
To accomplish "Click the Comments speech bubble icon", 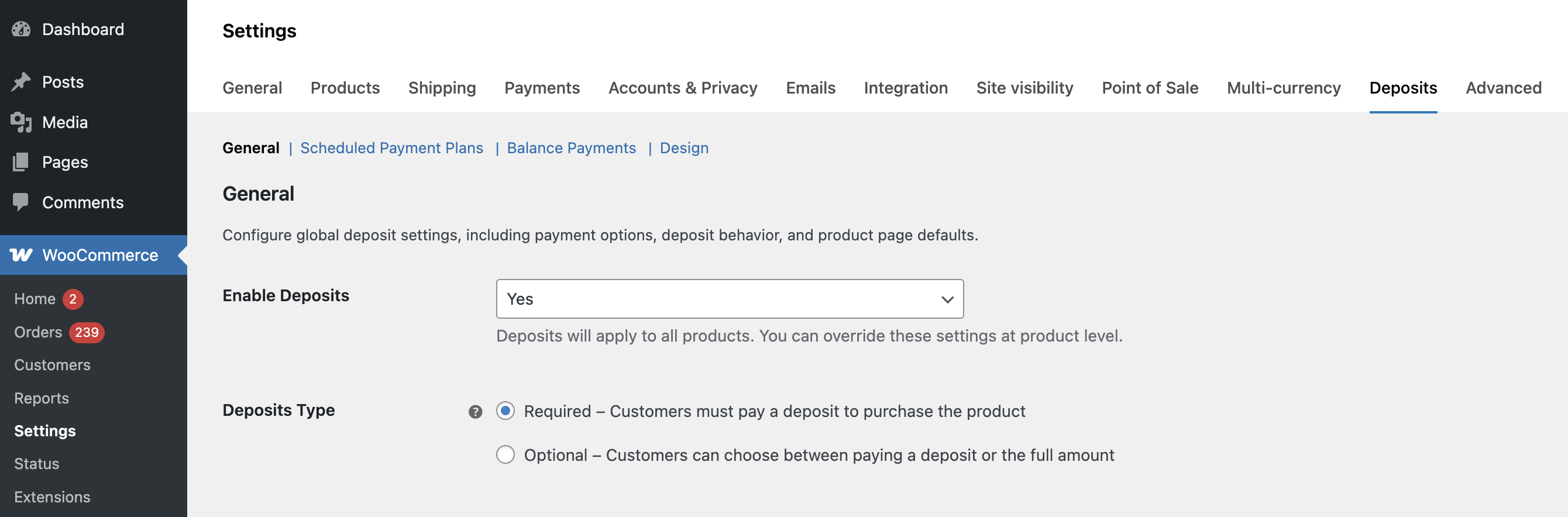I will pos(20,202).
